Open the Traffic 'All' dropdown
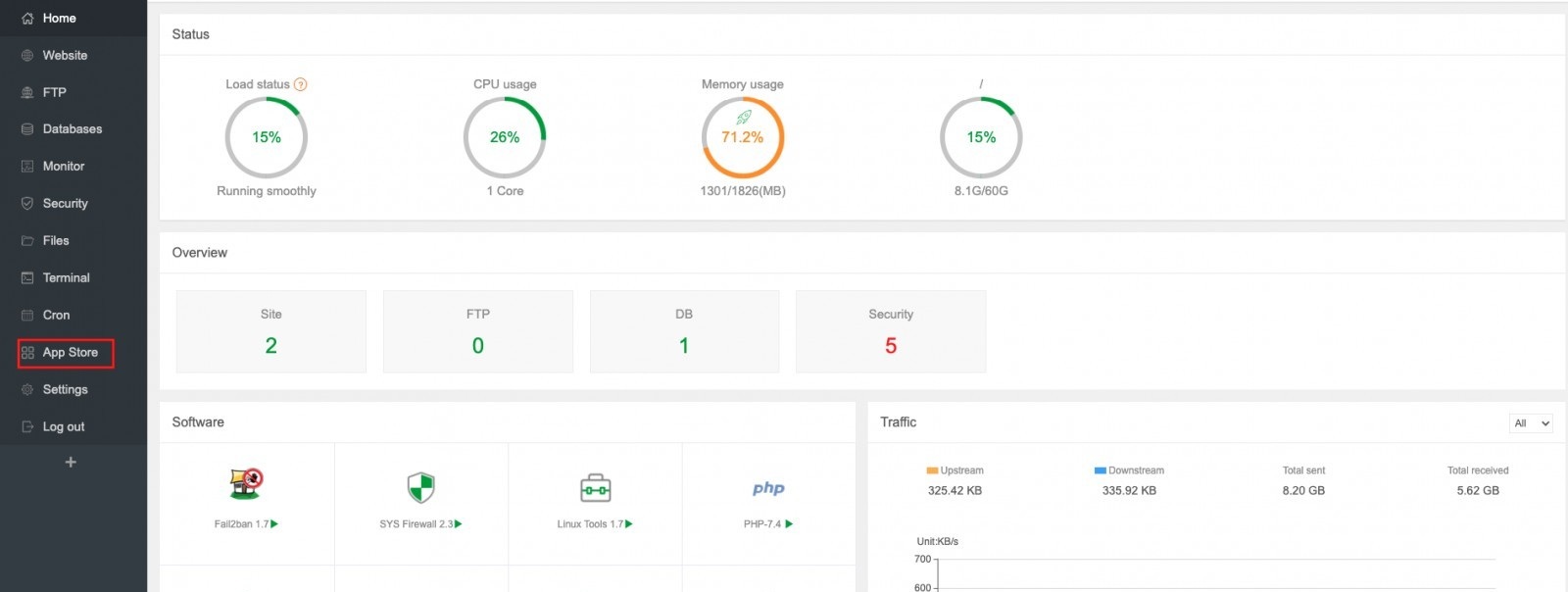 click(1531, 423)
